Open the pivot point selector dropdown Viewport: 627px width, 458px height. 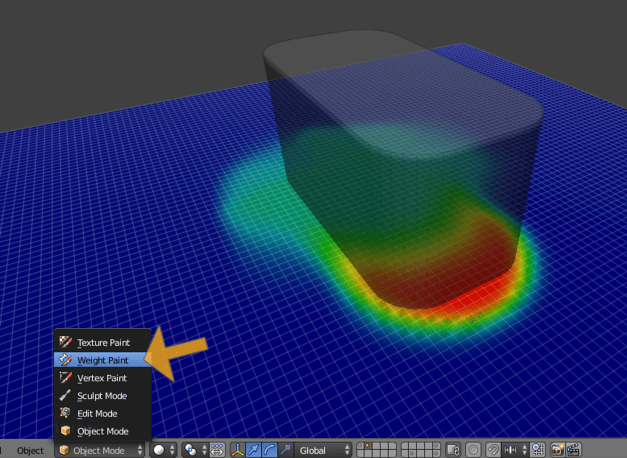pyautogui.click(x=193, y=450)
